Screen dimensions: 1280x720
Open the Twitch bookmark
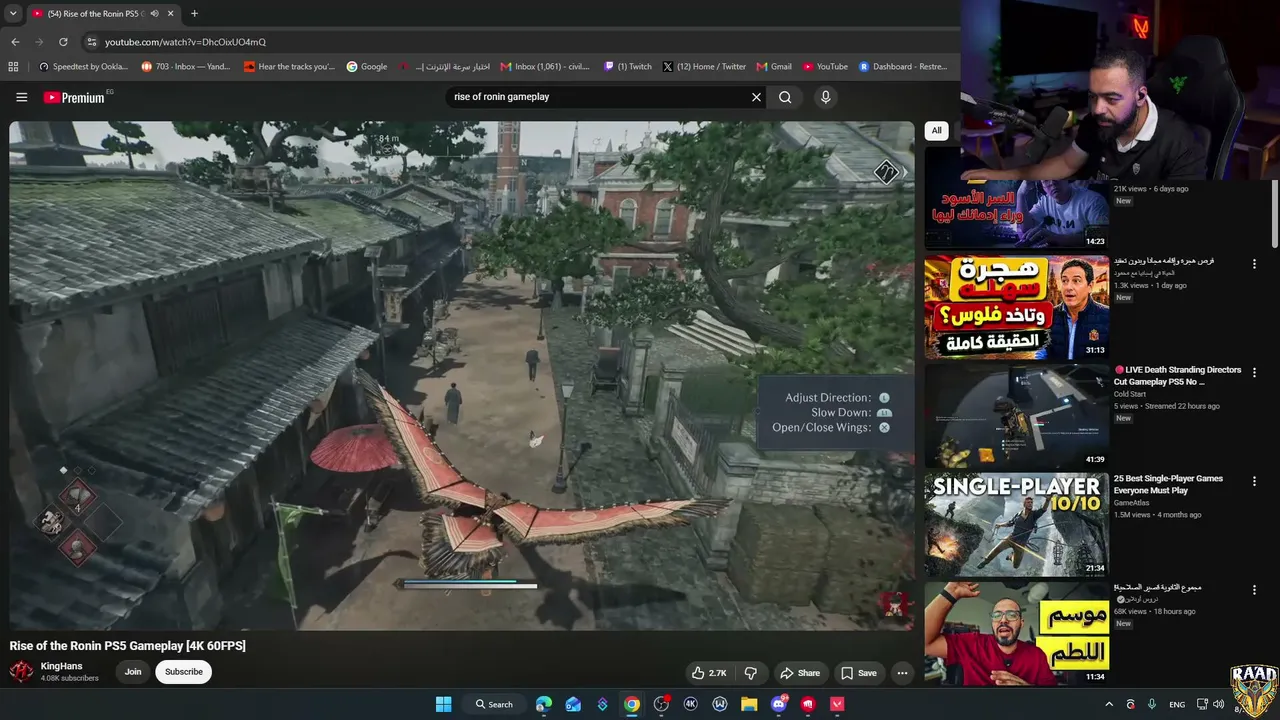[628, 67]
